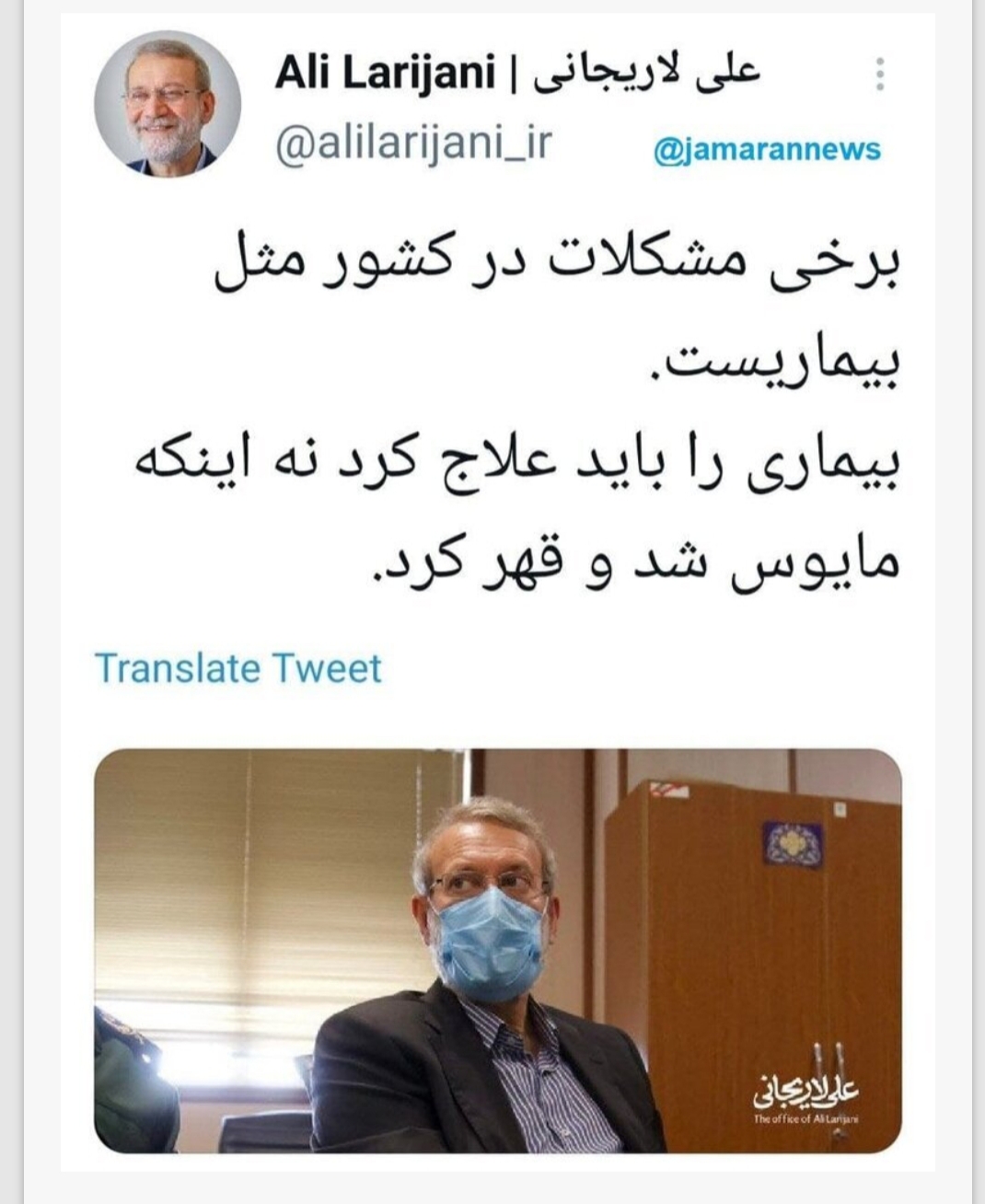This screenshot has height=1204, width=985.
Task: Click the ornate emblem on the wooden cabinet
Action: pyautogui.click(x=791, y=842)
